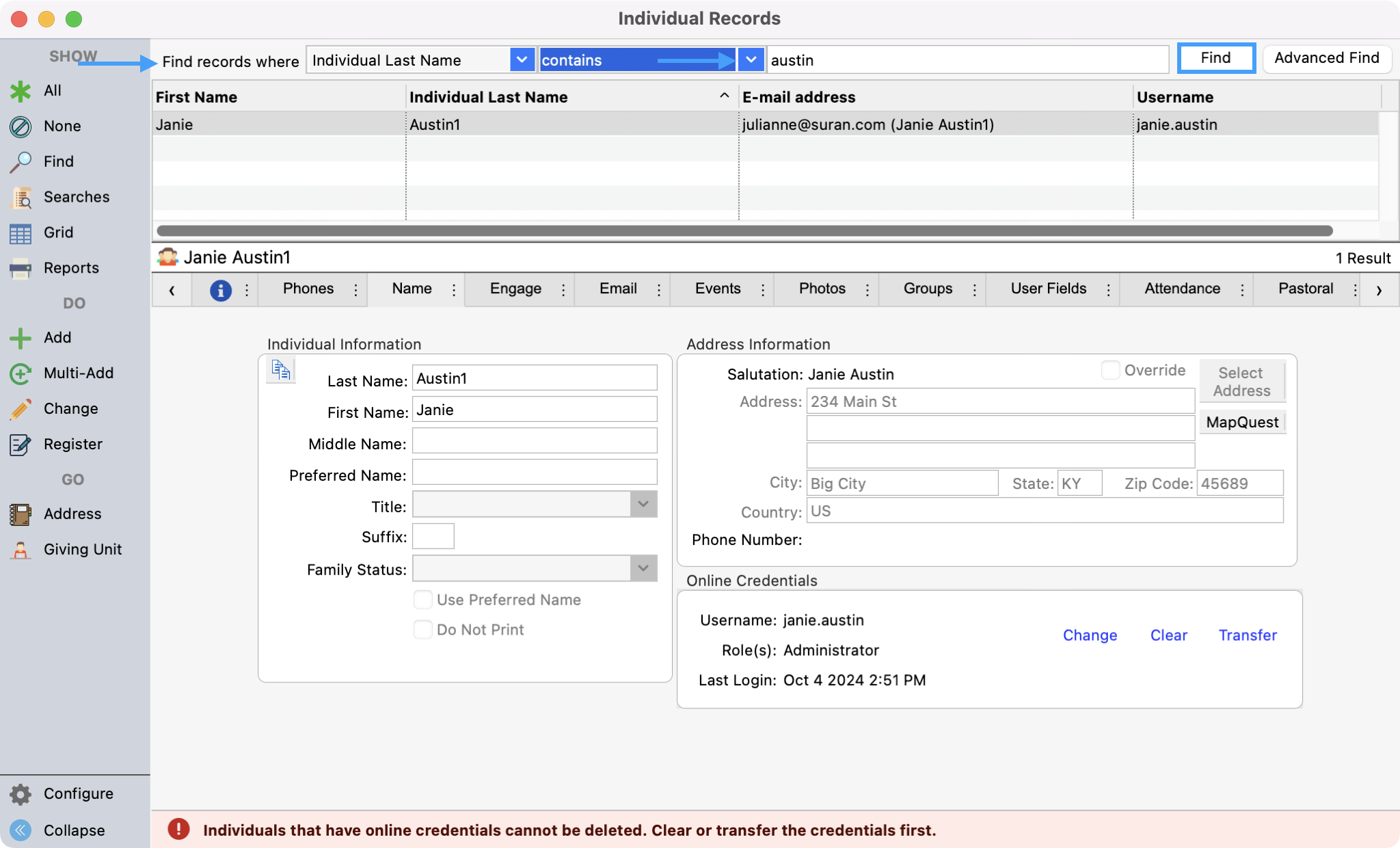The width and height of the screenshot is (1400, 848).
Task: Click the green asterisk All icon
Action: [21, 91]
